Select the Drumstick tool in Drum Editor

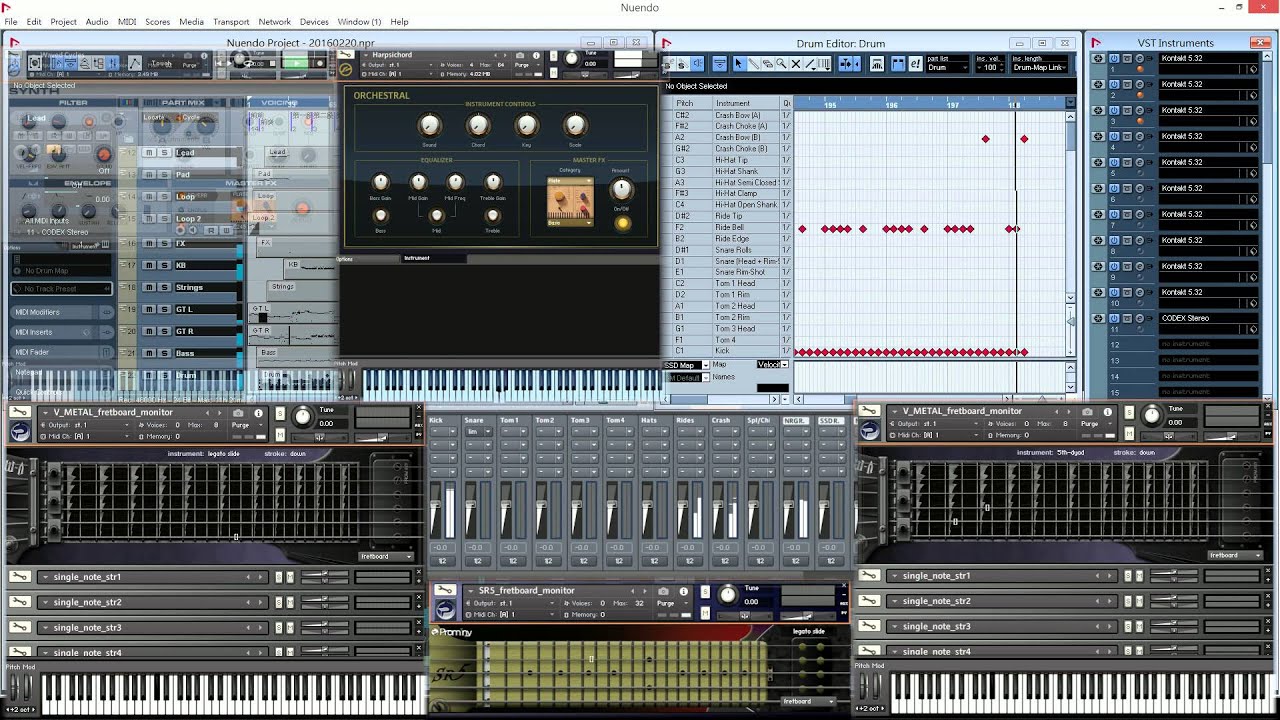click(x=753, y=64)
